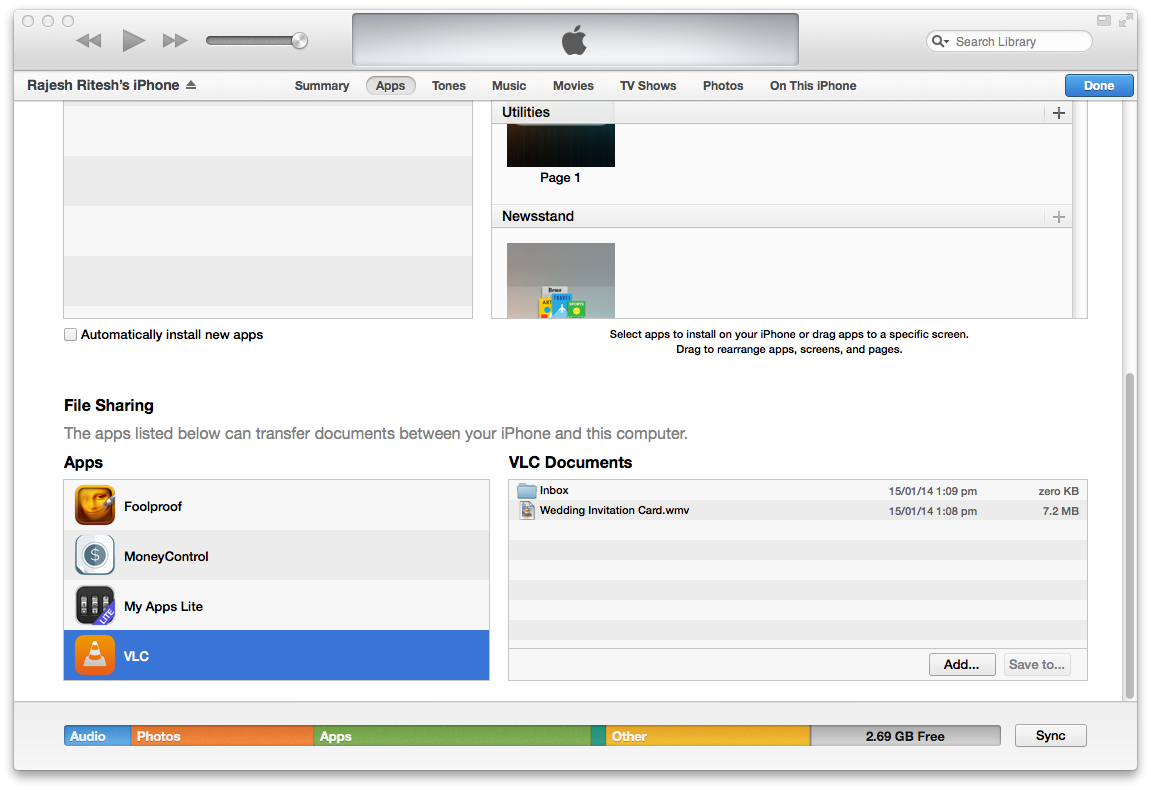The height and width of the screenshot is (790, 1151).
Task: Click the Rajesh Ritesh's iPhone device name
Action: (103, 85)
